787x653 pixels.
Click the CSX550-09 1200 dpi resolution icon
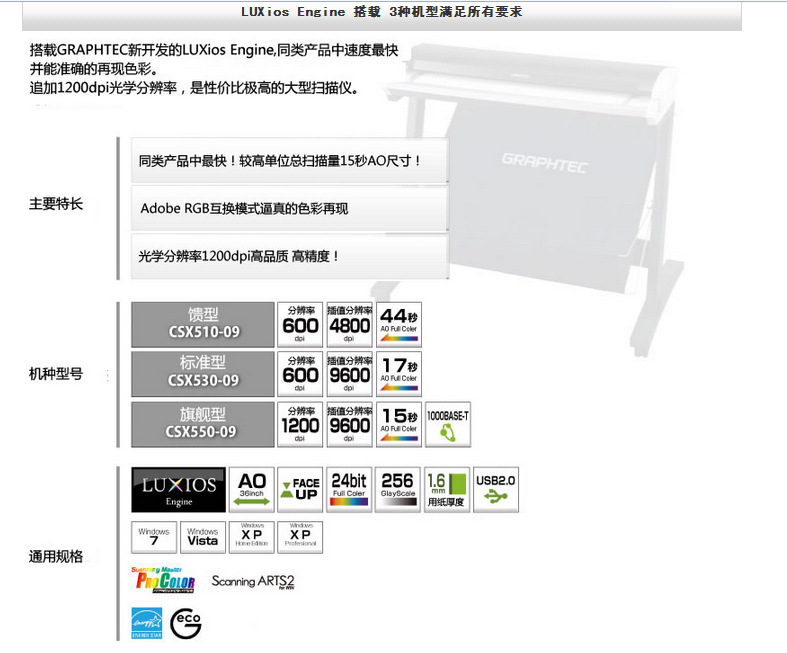pos(300,424)
